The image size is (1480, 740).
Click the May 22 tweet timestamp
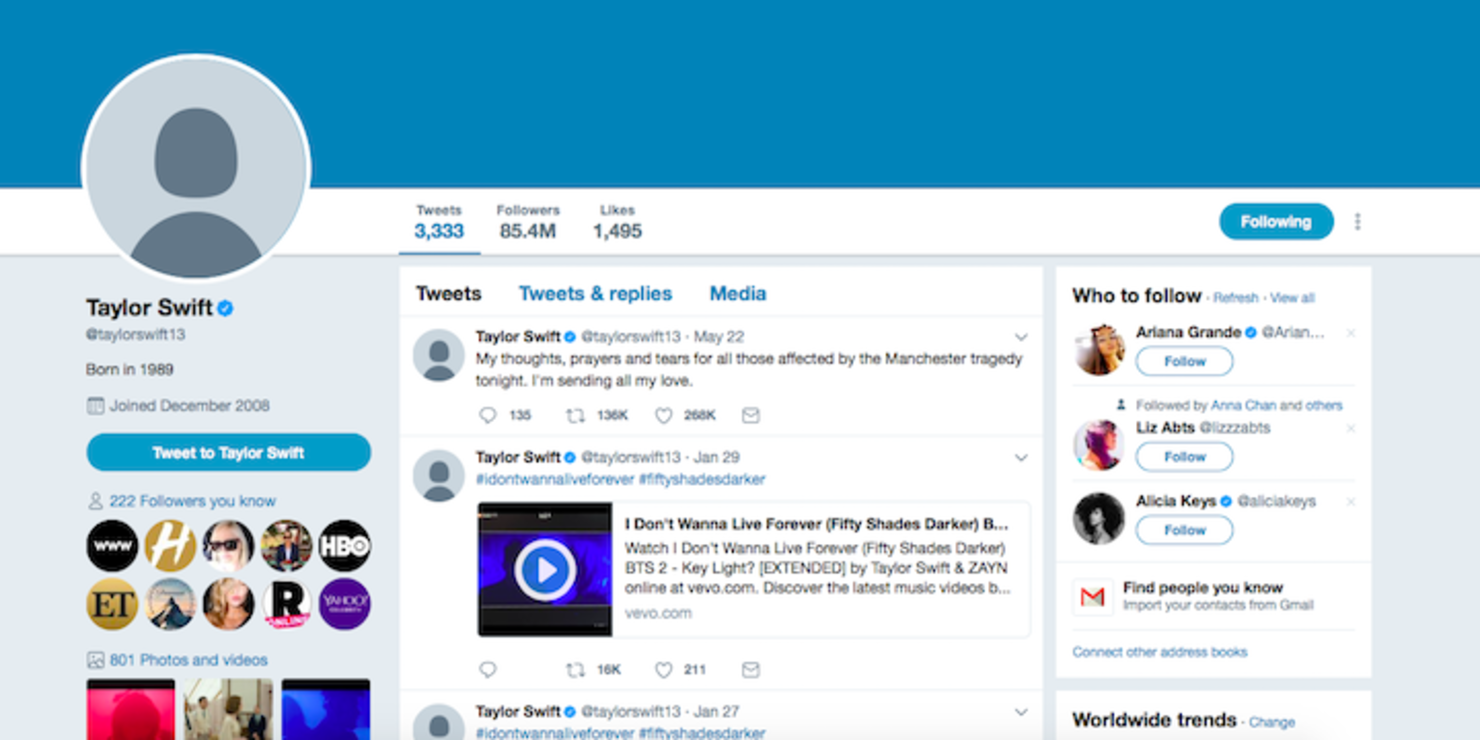(719, 337)
